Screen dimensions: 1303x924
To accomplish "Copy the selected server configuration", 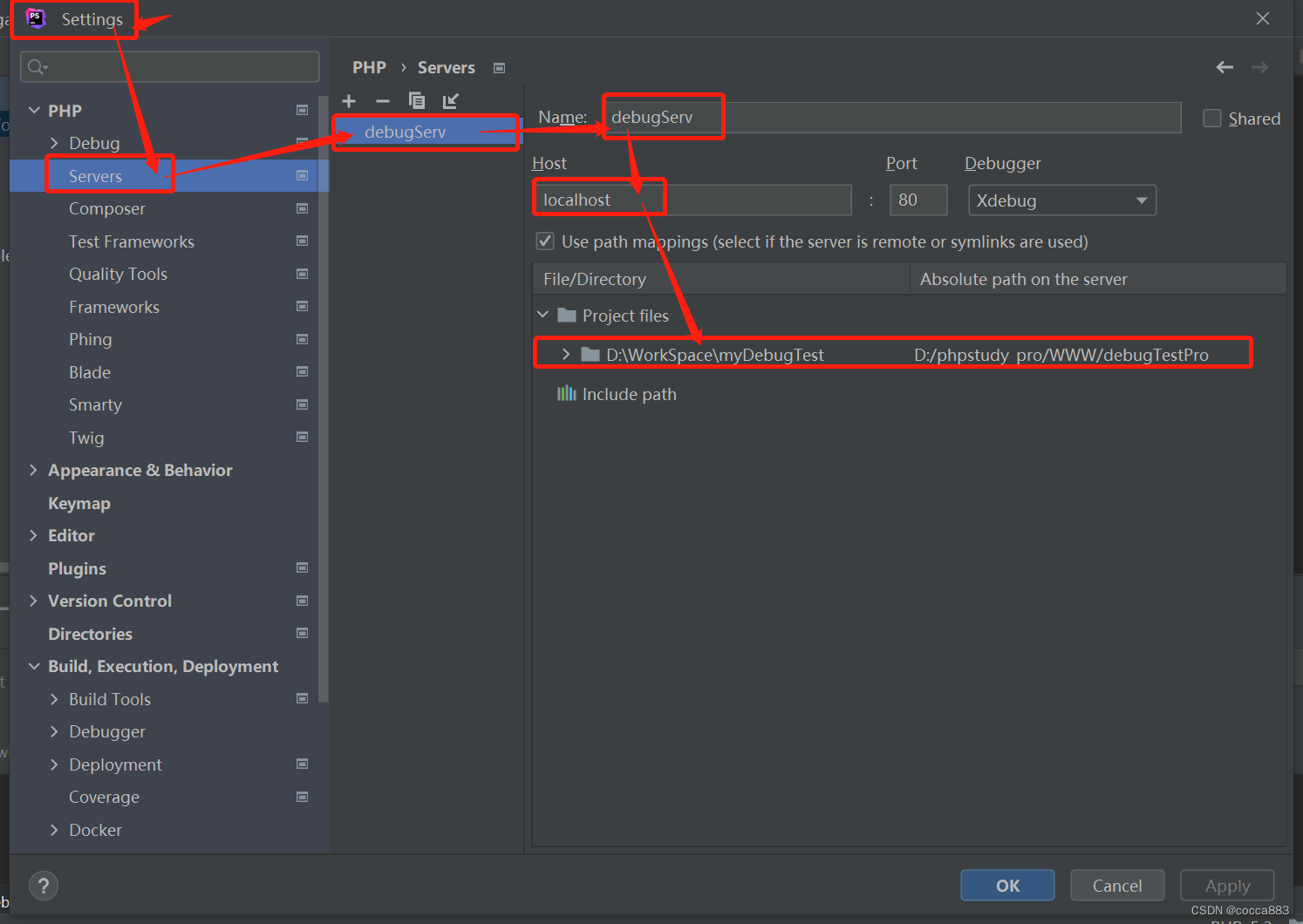I will pyautogui.click(x=417, y=101).
